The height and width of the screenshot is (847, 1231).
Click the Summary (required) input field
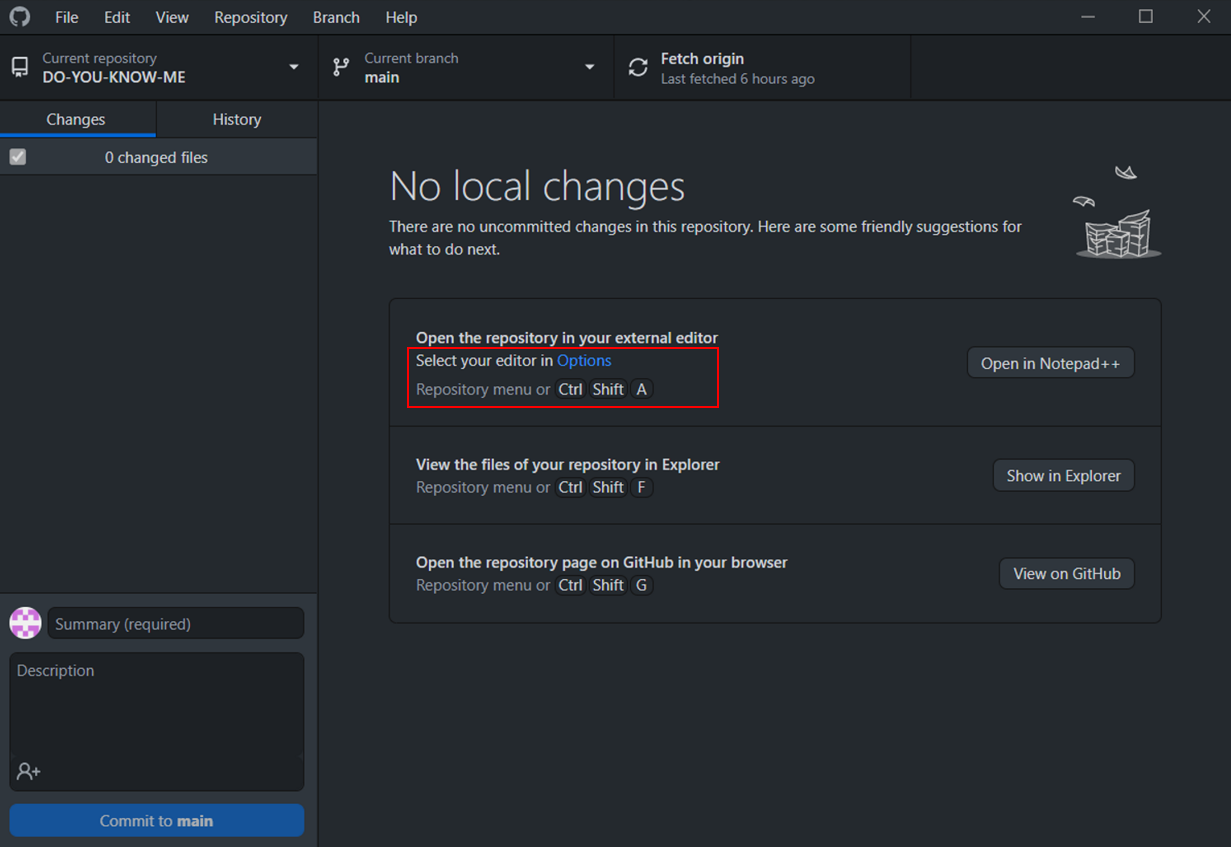click(x=176, y=624)
